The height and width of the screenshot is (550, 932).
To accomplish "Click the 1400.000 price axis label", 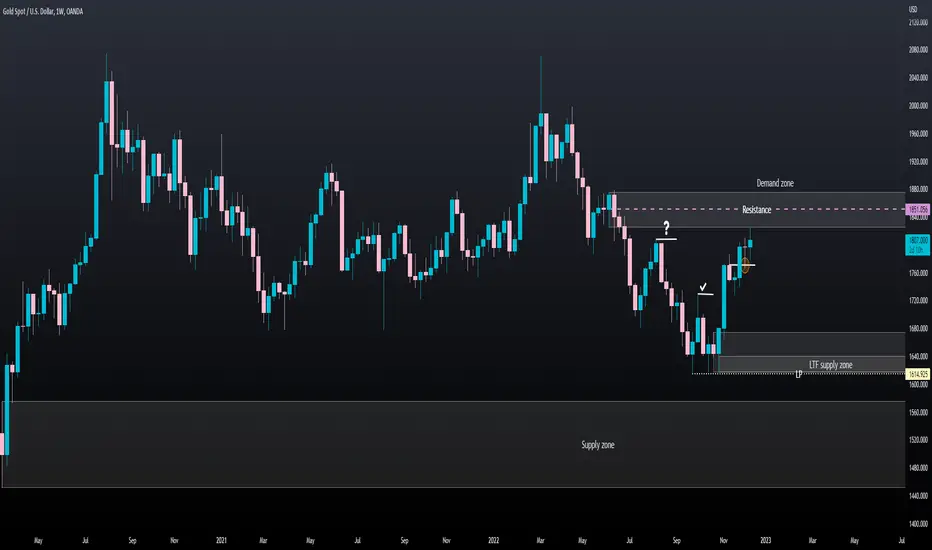I will pos(918,524).
